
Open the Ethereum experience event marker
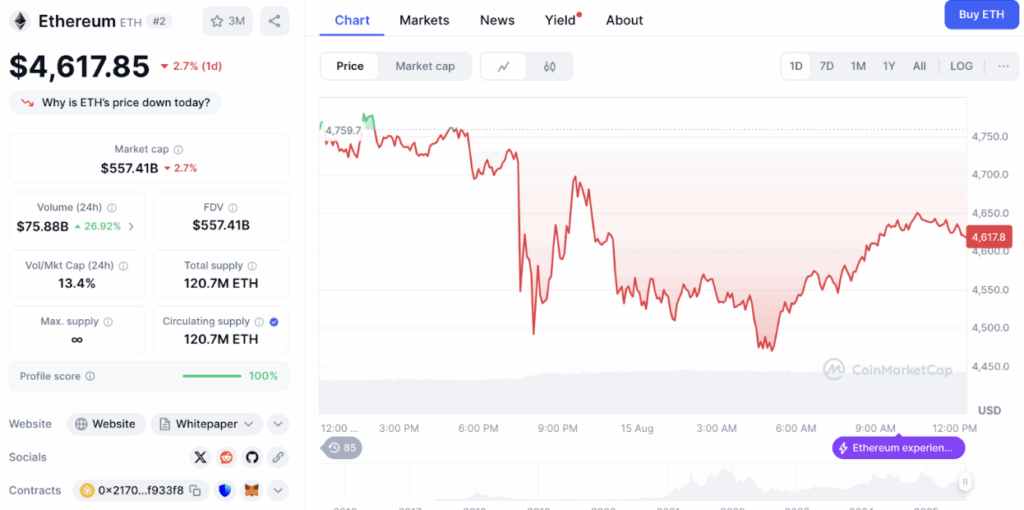897,448
